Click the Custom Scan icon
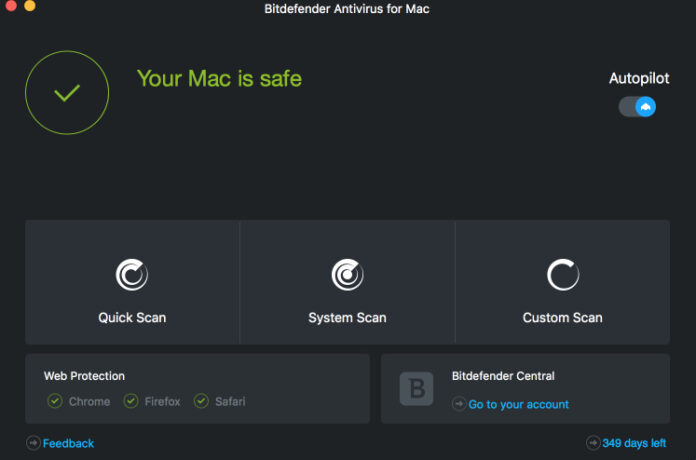 click(x=562, y=274)
